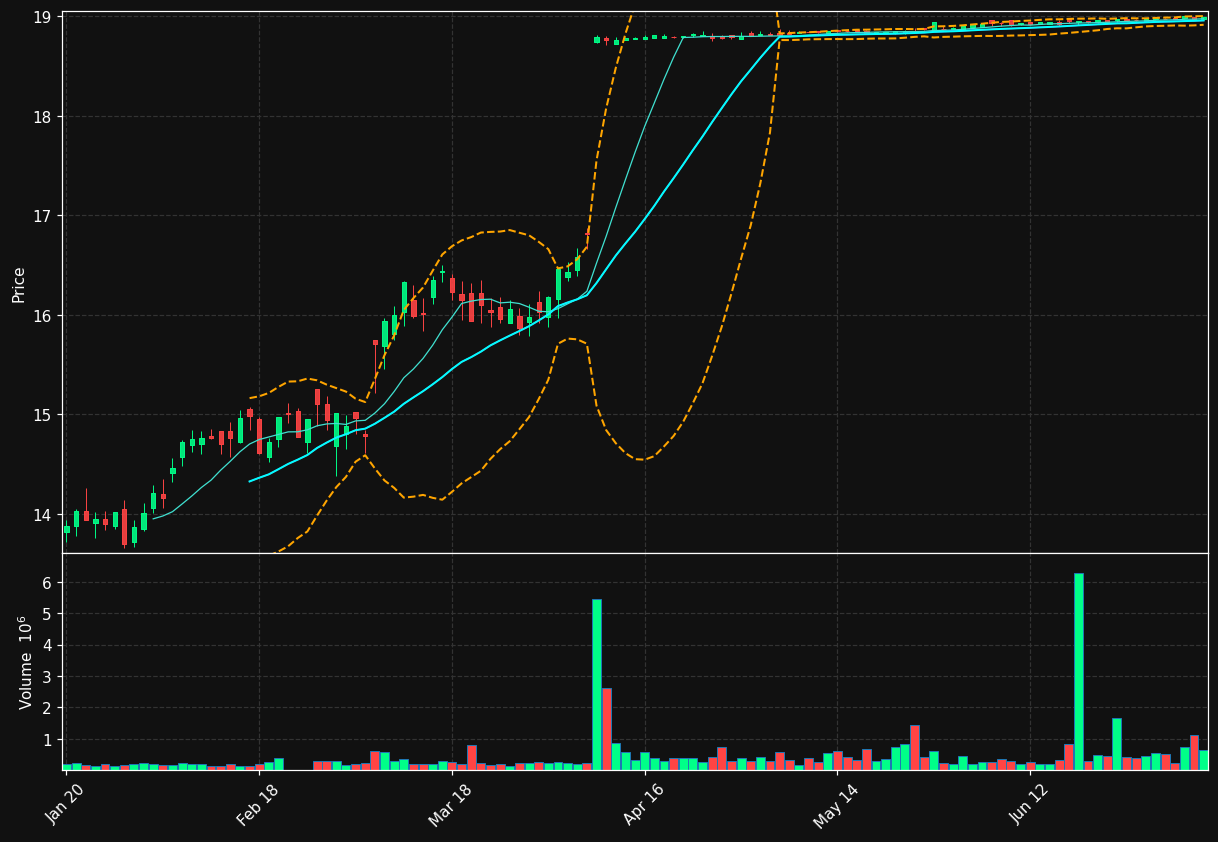Select the 14 price tick label
This screenshot has height=842, width=1218.
[41, 515]
